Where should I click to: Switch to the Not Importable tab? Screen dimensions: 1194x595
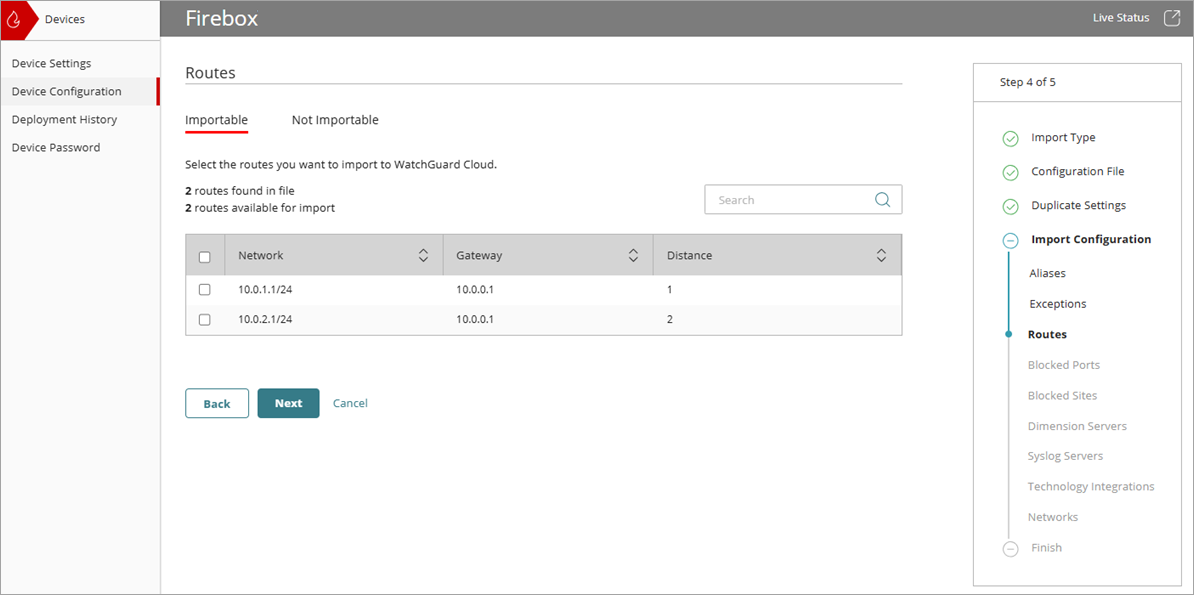[x=335, y=120]
